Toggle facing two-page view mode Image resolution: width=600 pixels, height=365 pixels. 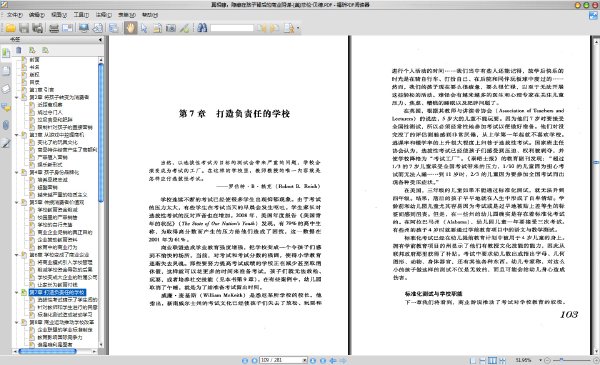[492, 360]
